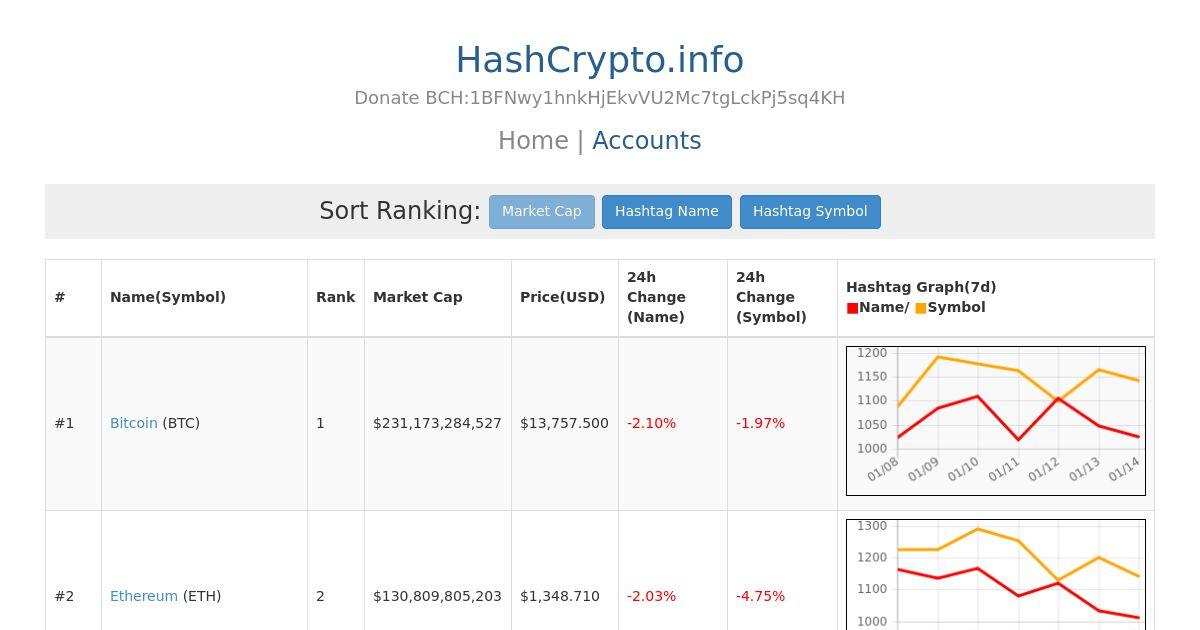Screen dimensions: 1200x630
Task: Click the Hashtag Graph(7d) header text
Action: click(921, 288)
